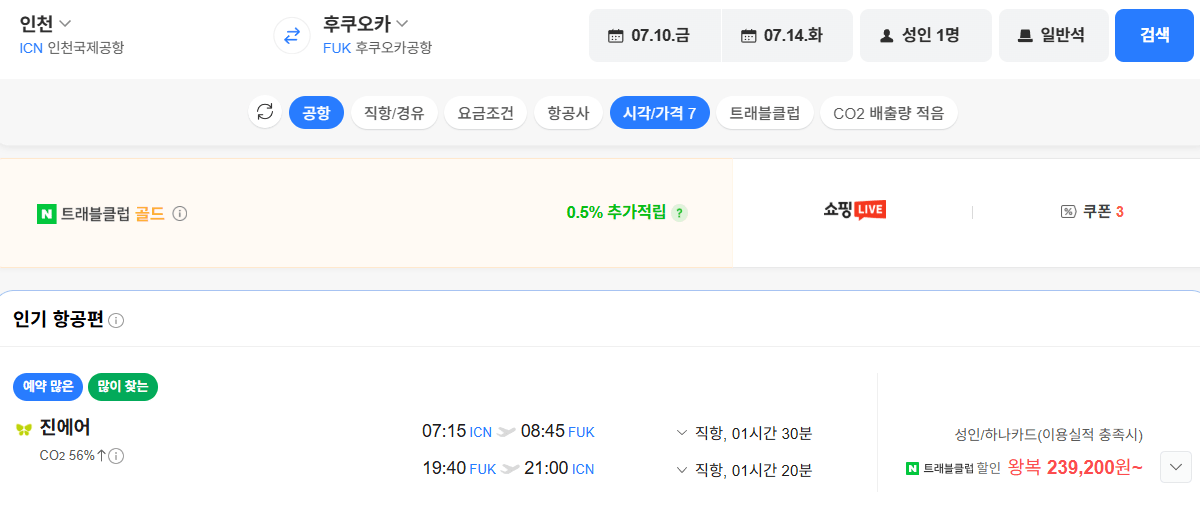The height and width of the screenshot is (508, 1200).
Task: Open info icon next to 인기 항공편
Action: (116, 321)
